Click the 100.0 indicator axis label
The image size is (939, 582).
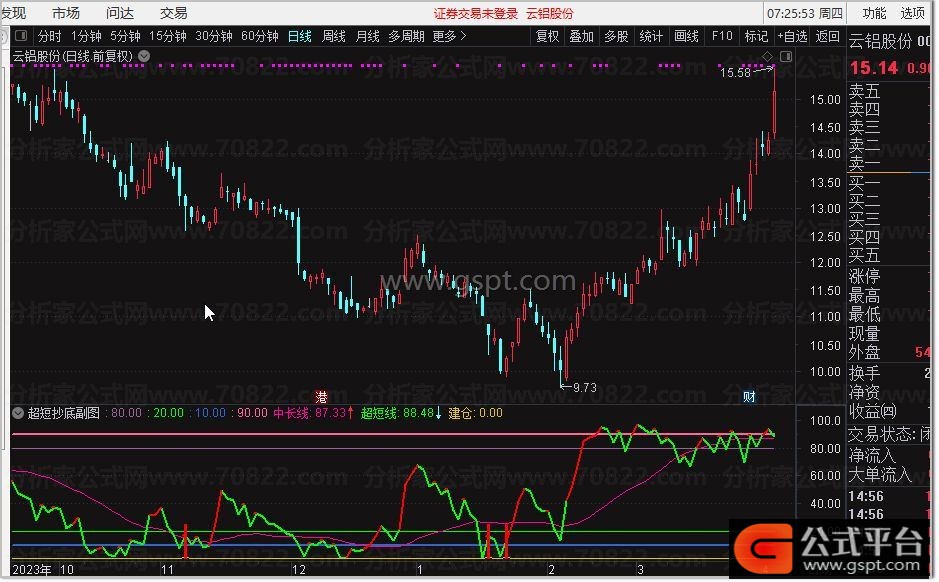tap(825, 421)
